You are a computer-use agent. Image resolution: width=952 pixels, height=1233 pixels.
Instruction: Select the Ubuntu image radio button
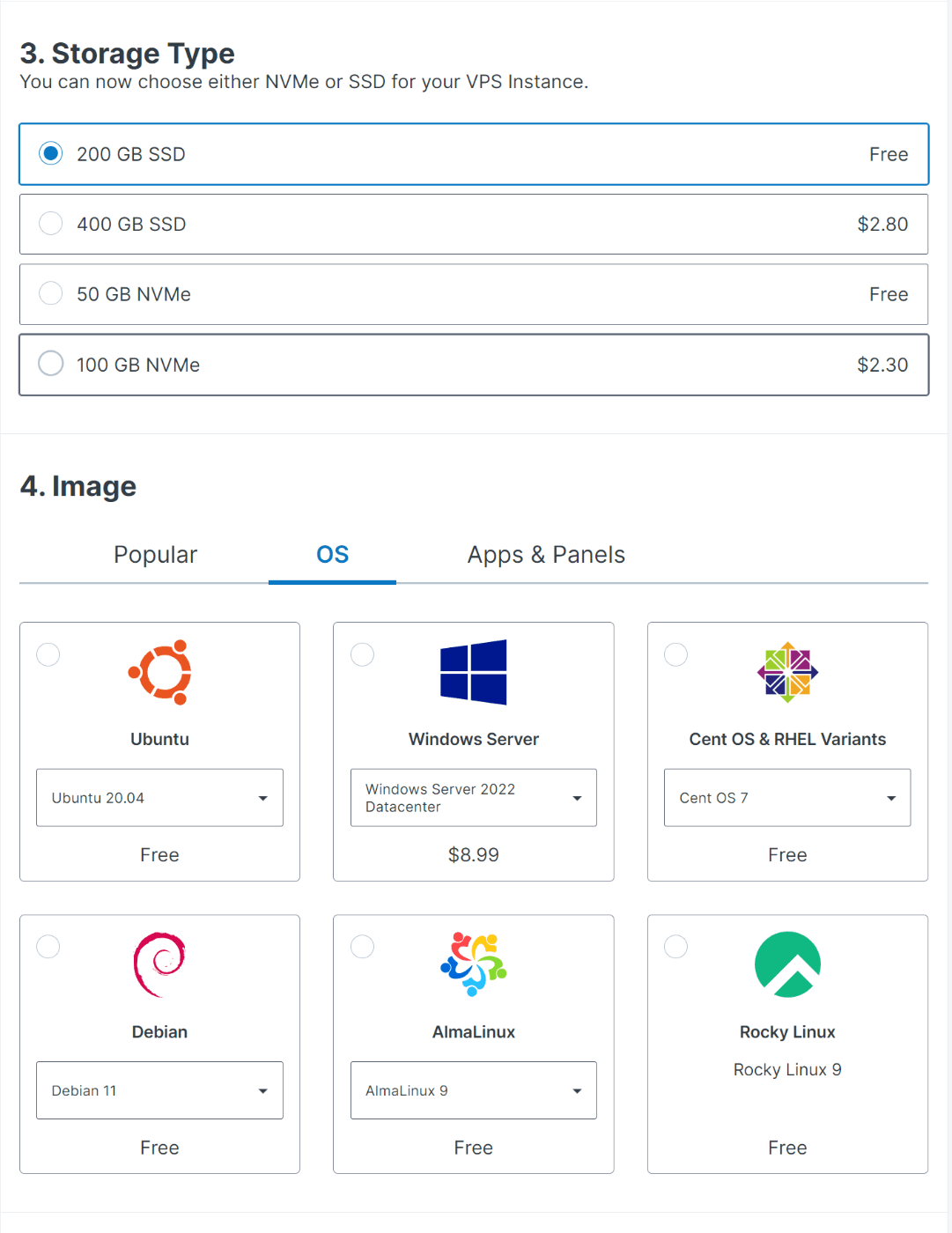48,654
